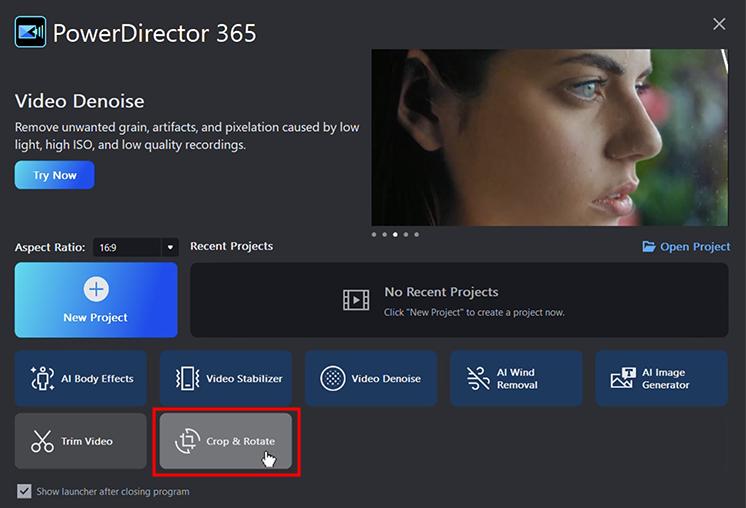Click the plus icon in New Project
The image size is (746, 508).
pos(96,289)
